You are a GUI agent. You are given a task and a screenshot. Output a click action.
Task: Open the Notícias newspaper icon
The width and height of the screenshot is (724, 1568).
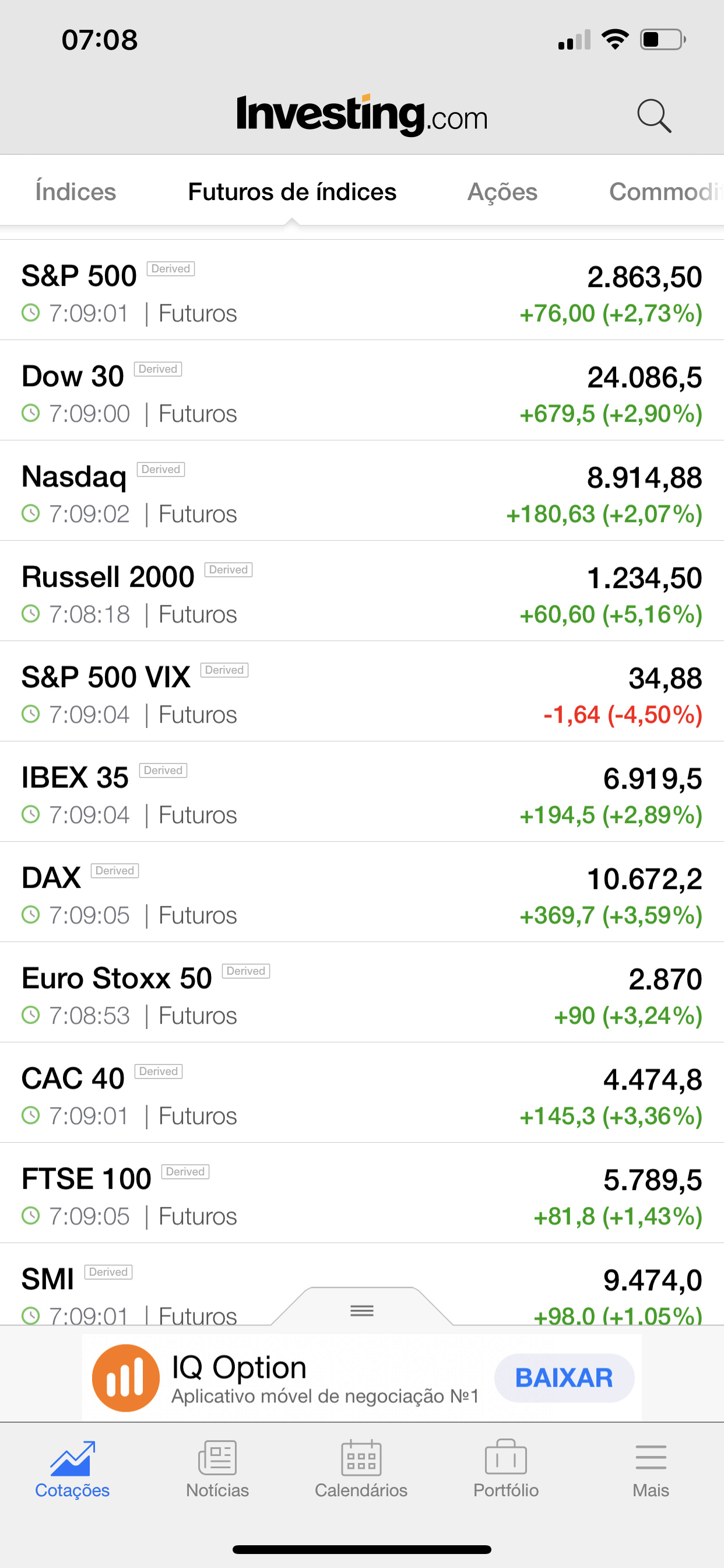tap(217, 1458)
